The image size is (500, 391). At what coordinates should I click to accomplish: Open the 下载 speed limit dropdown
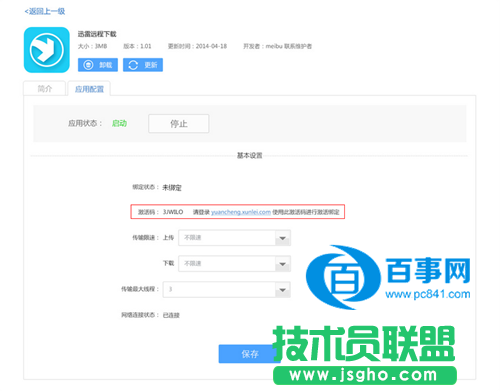(234, 263)
